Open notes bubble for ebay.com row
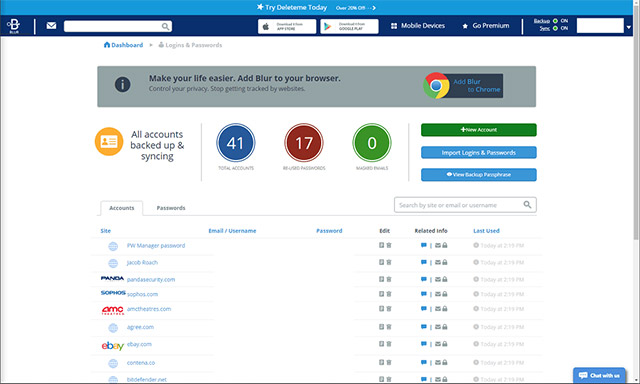Viewport: 640px width, 384px height. click(424, 344)
